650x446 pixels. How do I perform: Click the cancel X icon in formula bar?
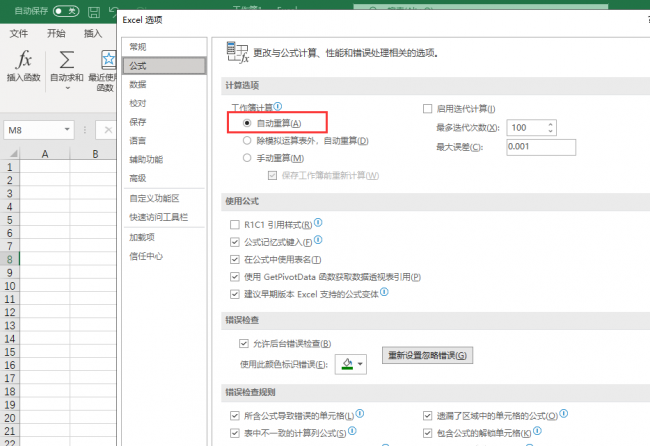(x=108, y=130)
